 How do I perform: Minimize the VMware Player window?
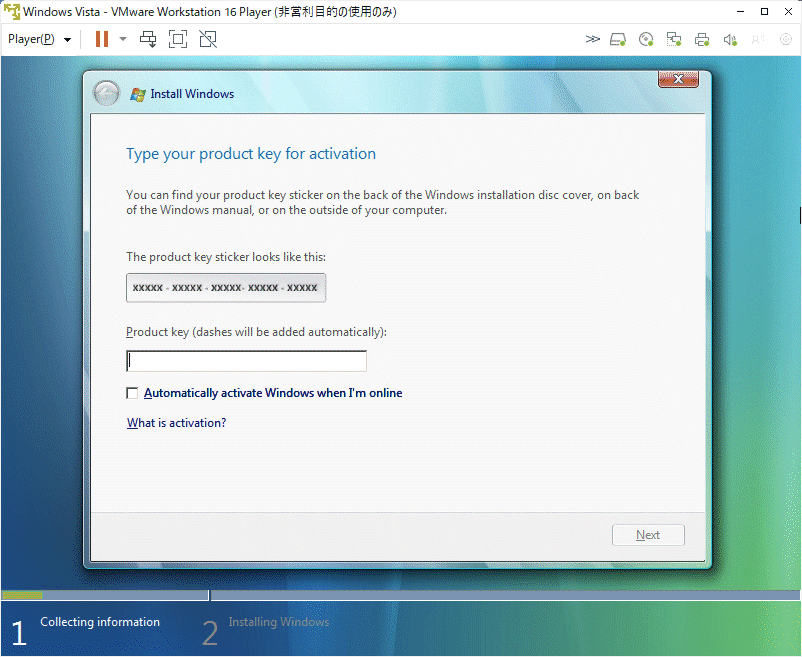coord(740,11)
